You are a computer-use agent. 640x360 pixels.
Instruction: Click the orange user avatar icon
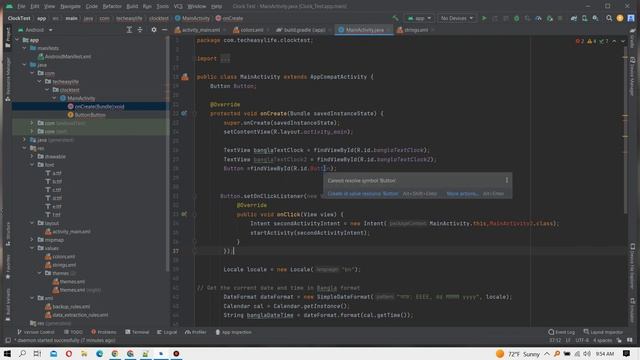(x=620, y=18)
